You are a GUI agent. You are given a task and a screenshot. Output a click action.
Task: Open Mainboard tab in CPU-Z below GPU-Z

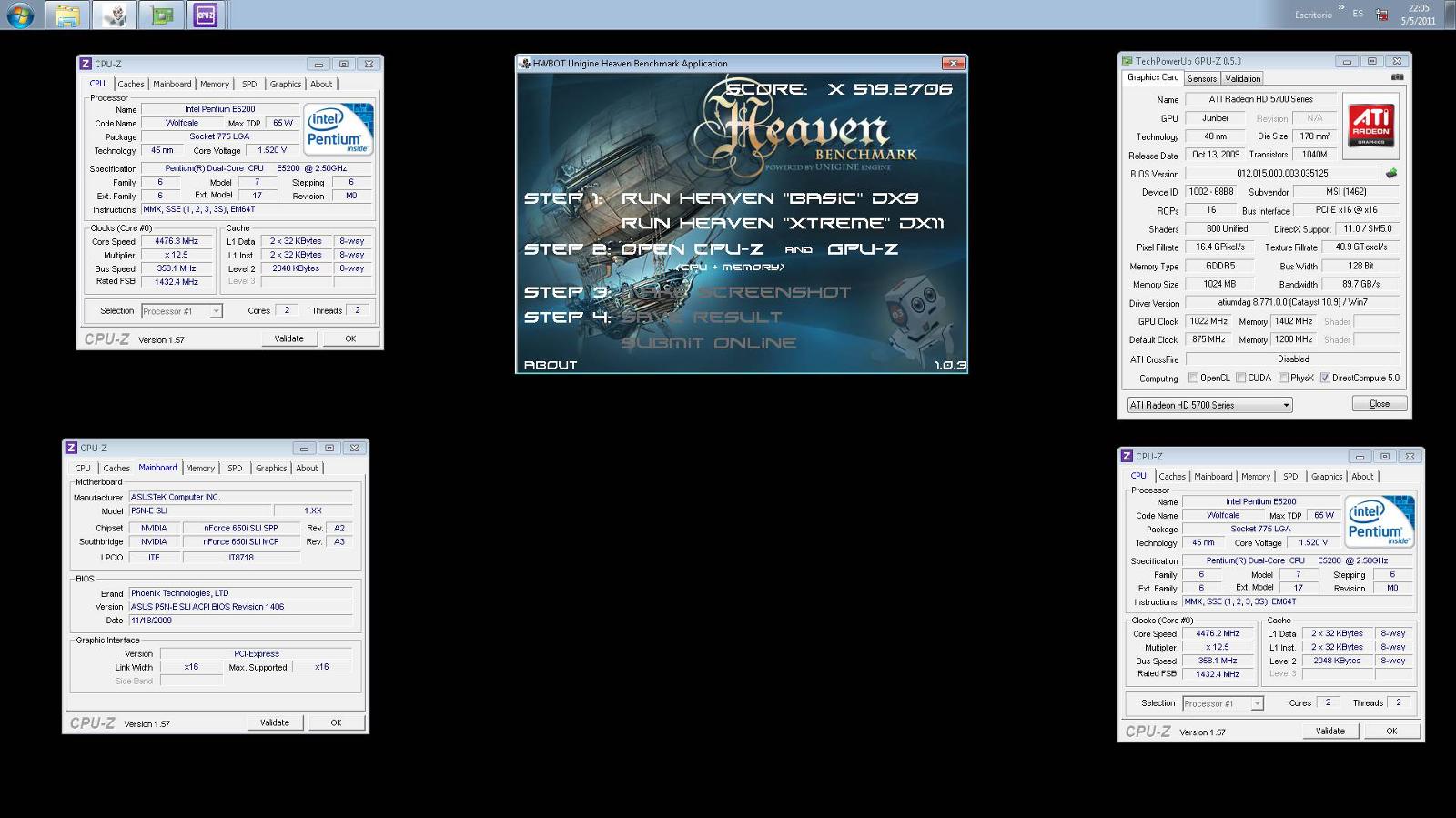click(x=1213, y=476)
